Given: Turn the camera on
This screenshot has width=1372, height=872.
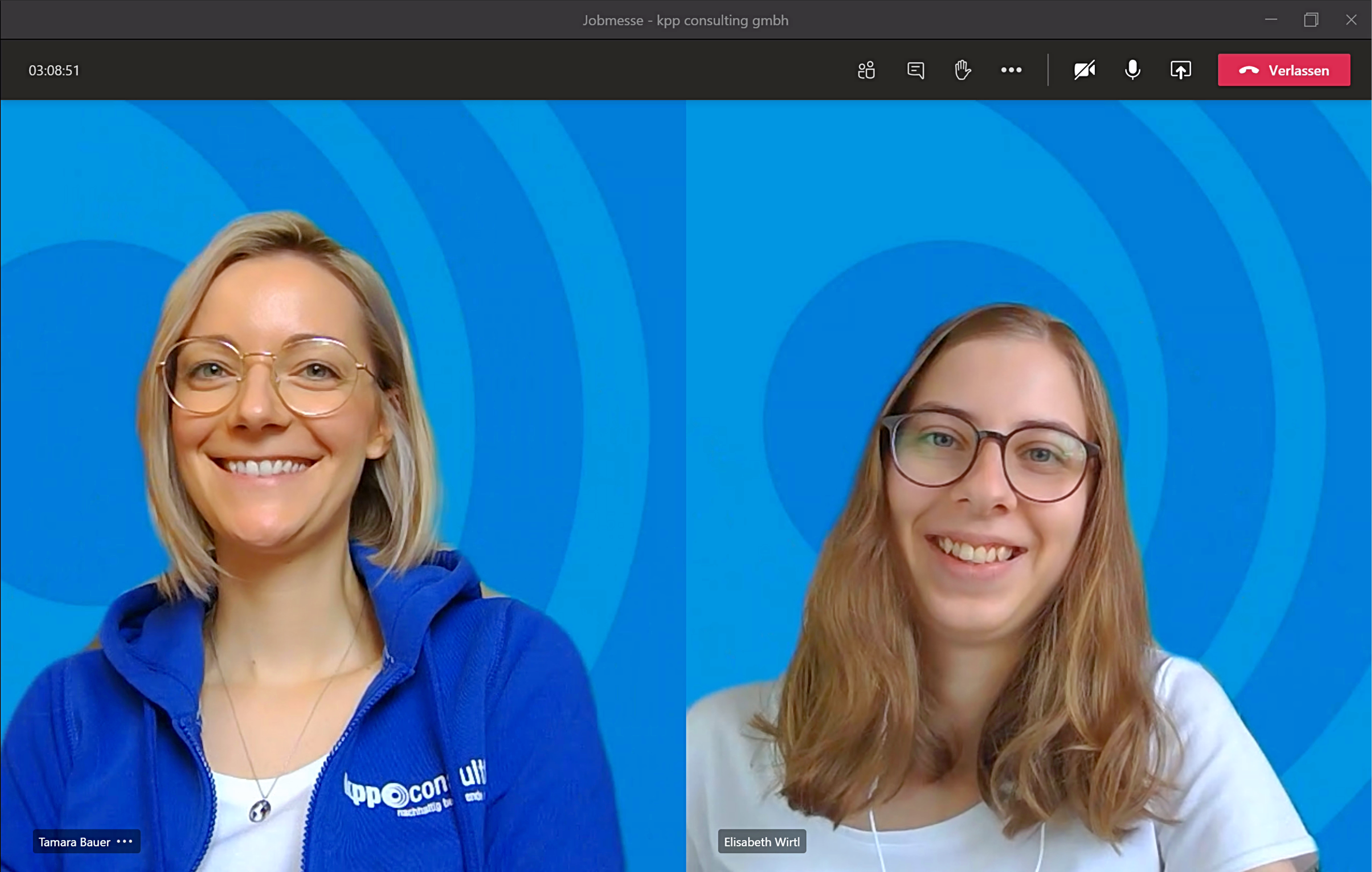Looking at the screenshot, I should coord(1084,70).
